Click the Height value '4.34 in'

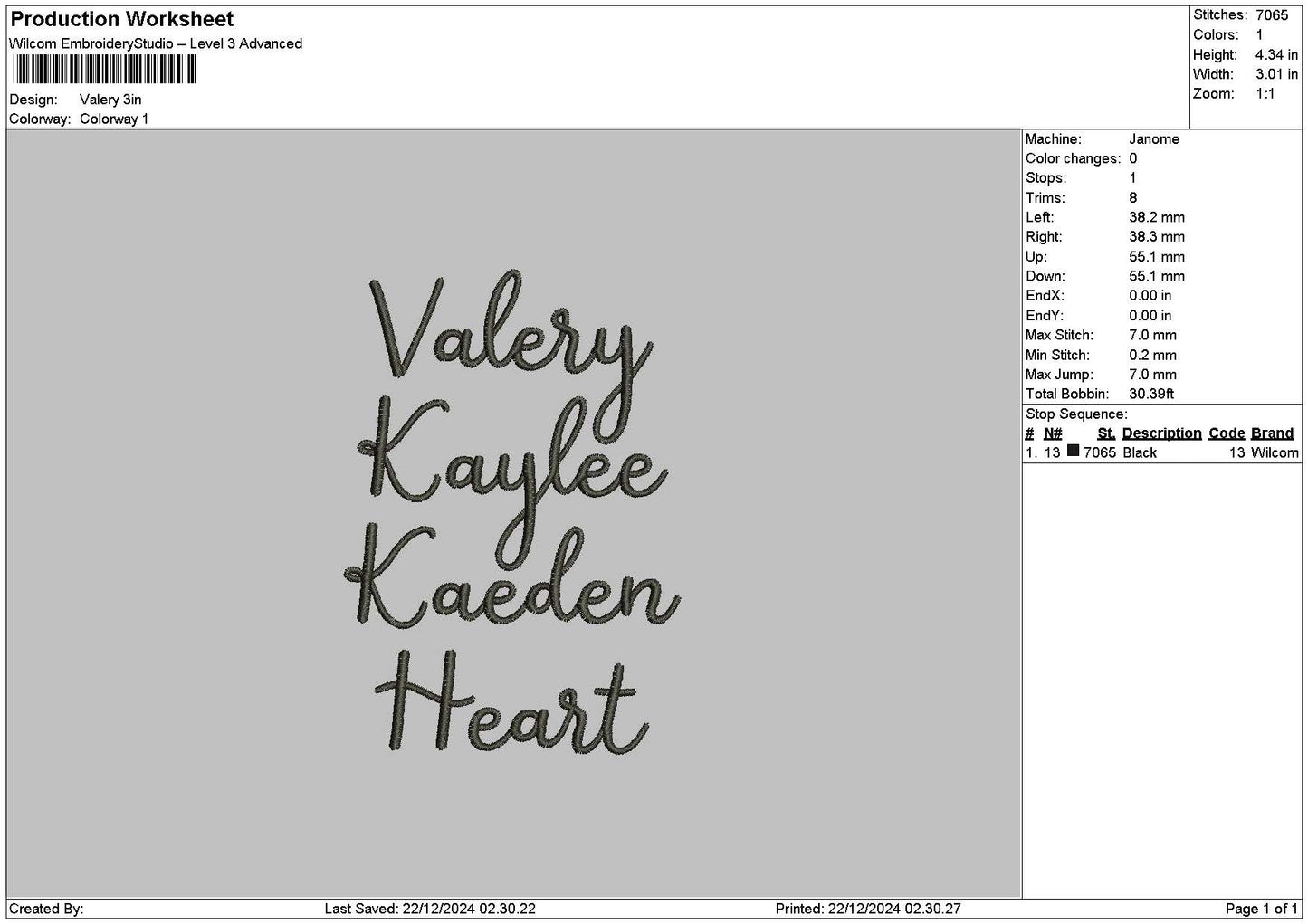1276,55
